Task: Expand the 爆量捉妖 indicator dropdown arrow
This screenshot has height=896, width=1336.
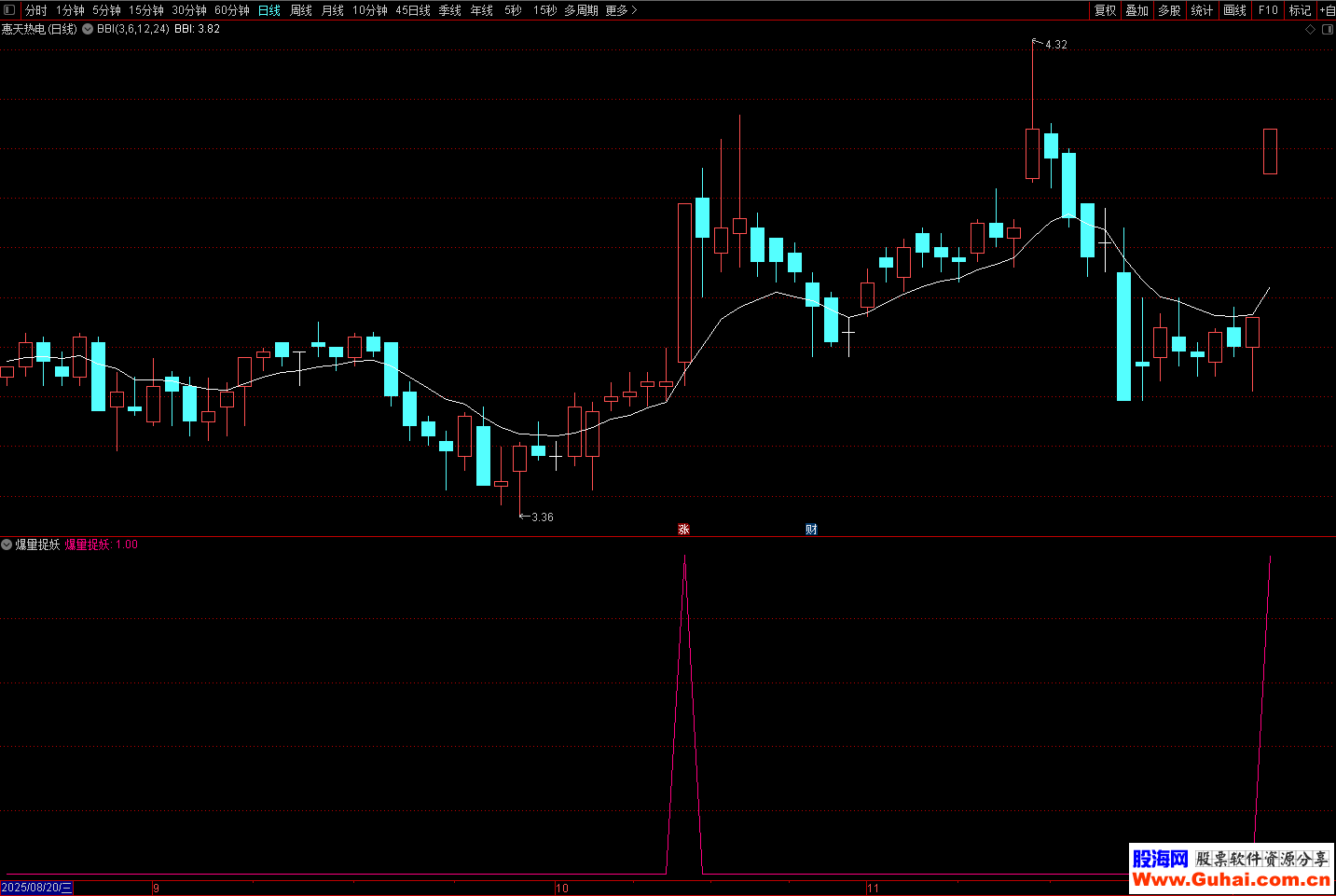Action: click(x=7, y=544)
